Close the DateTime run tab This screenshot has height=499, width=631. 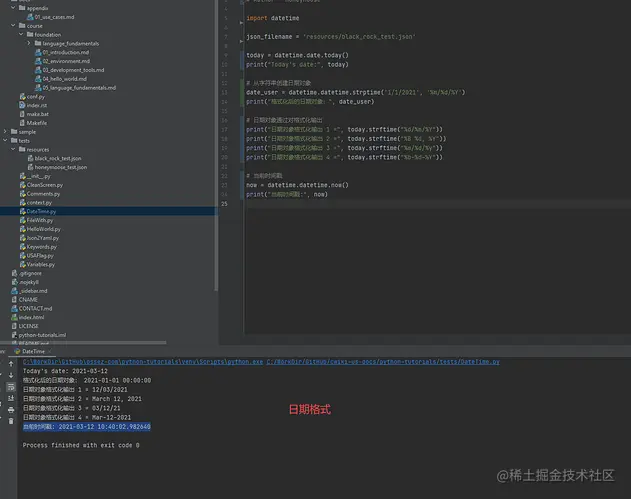point(49,351)
